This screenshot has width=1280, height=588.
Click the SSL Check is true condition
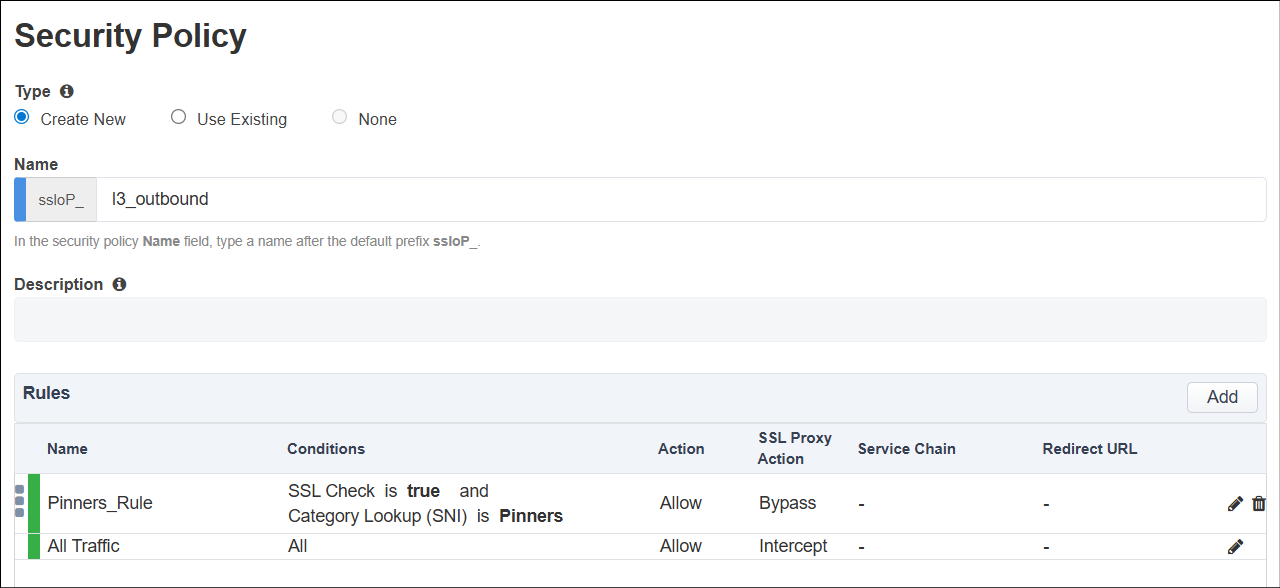364,491
